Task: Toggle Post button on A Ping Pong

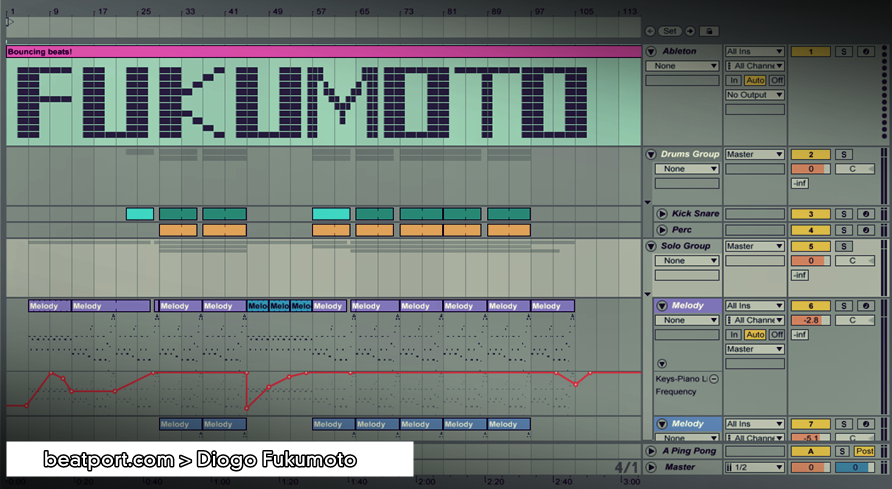Action: [865, 451]
